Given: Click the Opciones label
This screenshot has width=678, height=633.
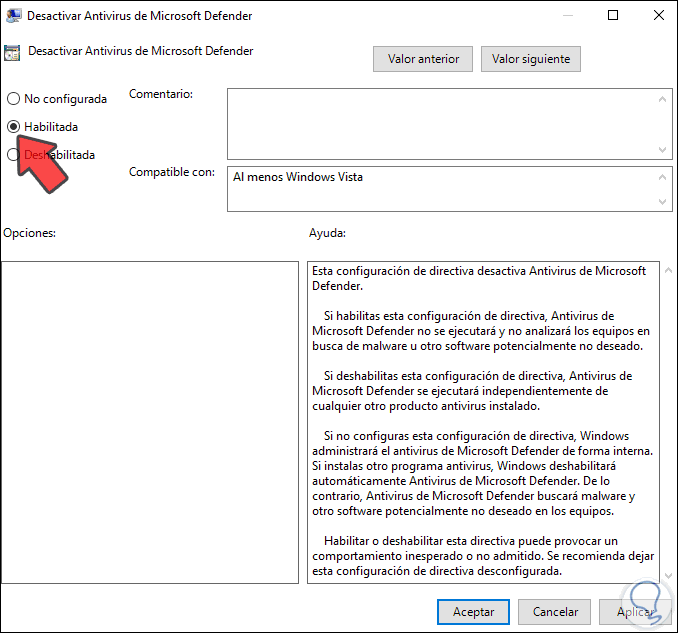Looking at the screenshot, I should point(29,233).
